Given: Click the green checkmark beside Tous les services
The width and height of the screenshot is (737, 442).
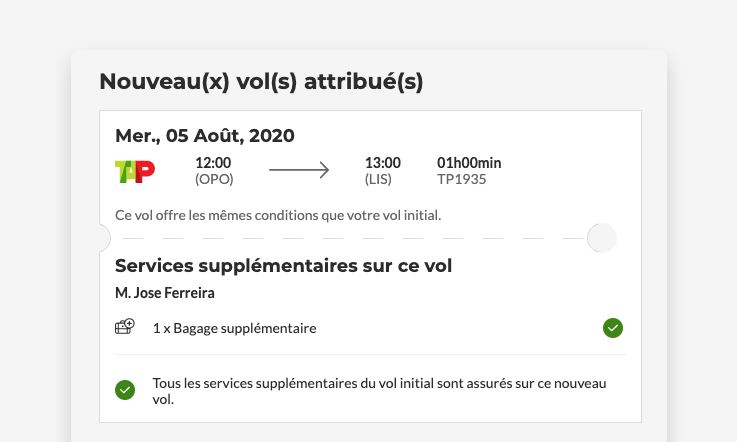Looking at the screenshot, I should tap(125, 390).
